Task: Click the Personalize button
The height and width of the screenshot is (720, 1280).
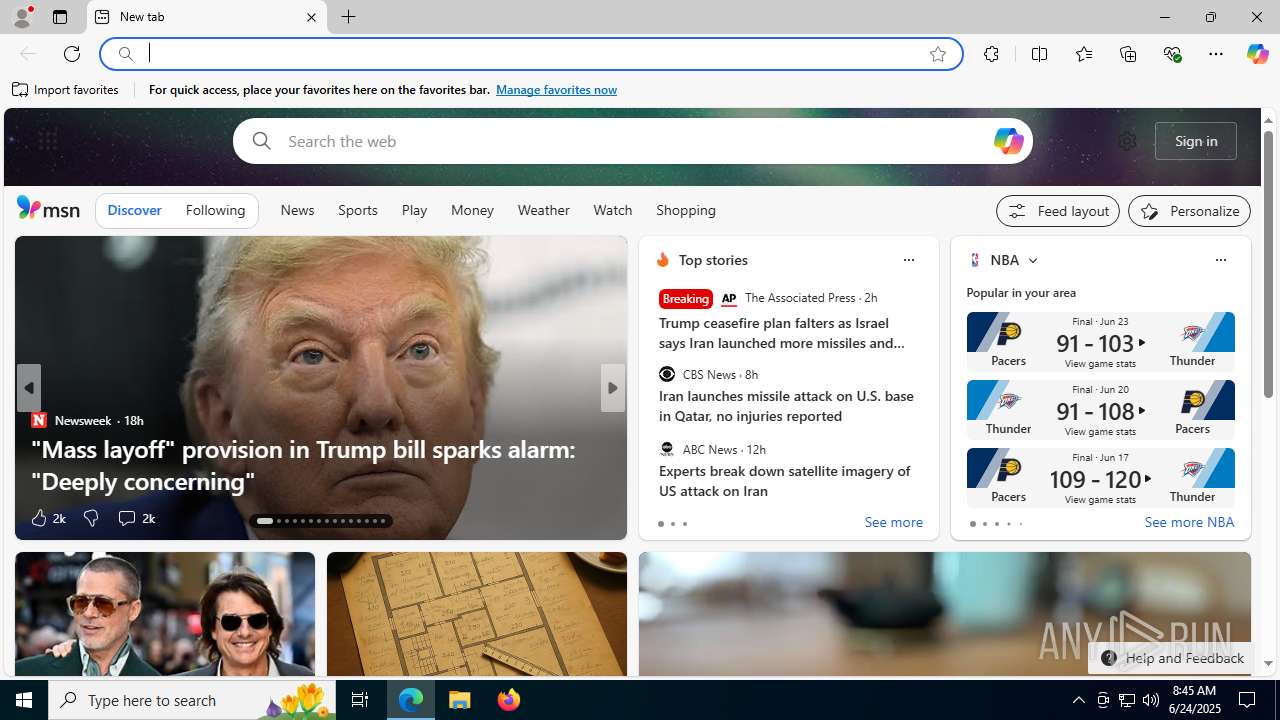Action: (1189, 211)
